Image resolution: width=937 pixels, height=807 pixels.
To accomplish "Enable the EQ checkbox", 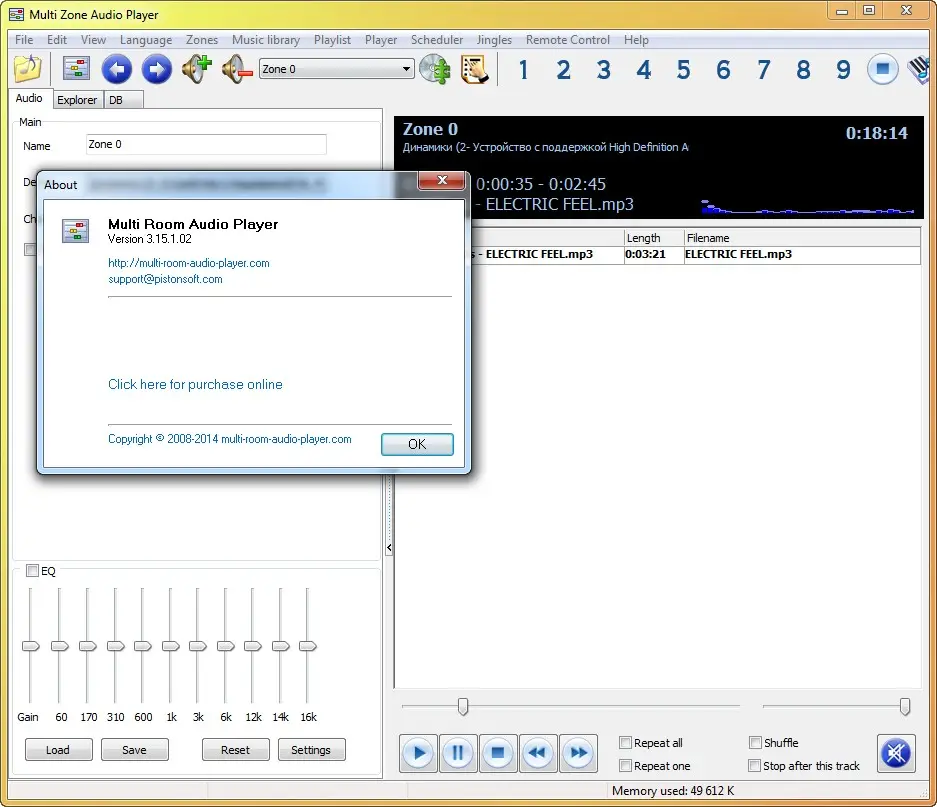I will 32,570.
